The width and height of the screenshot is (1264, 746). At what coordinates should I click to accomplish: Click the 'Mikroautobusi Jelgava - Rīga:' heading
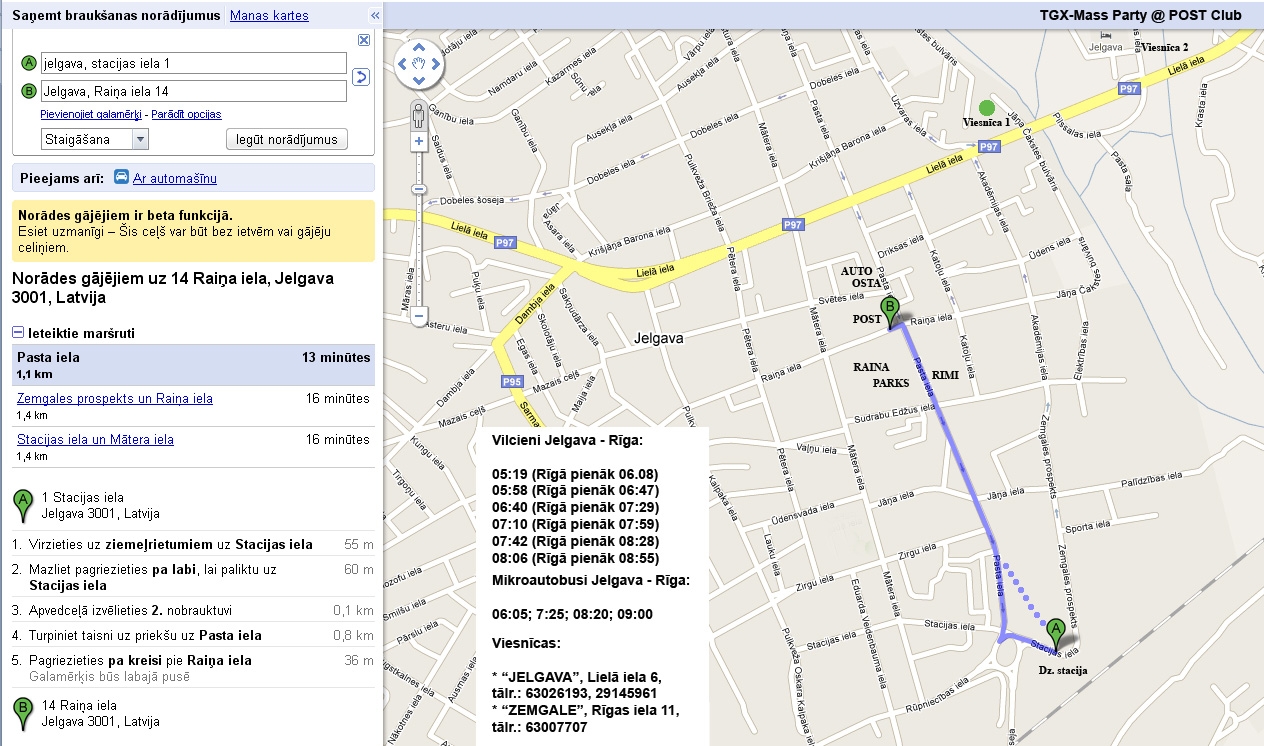click(x=591, y=580)
